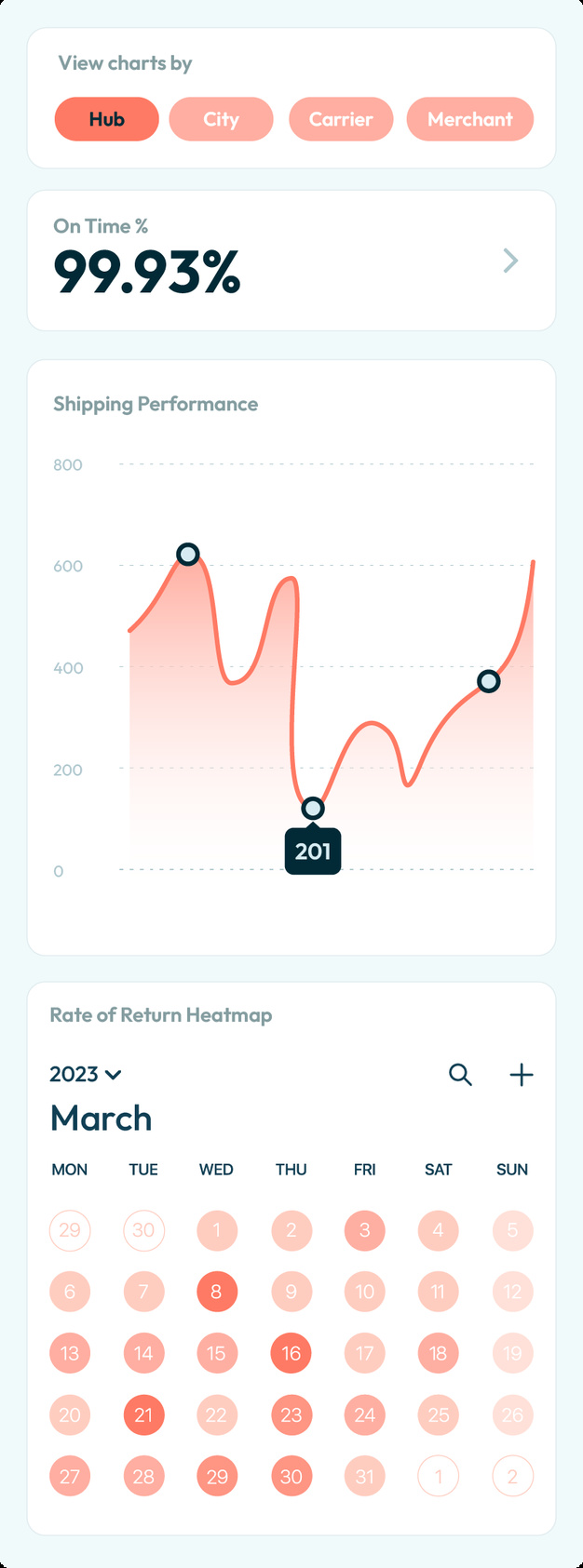This screenshot has height=1568, width=583.
Task: Toggle the Carrier chart filter
Action: coord(341,119)
